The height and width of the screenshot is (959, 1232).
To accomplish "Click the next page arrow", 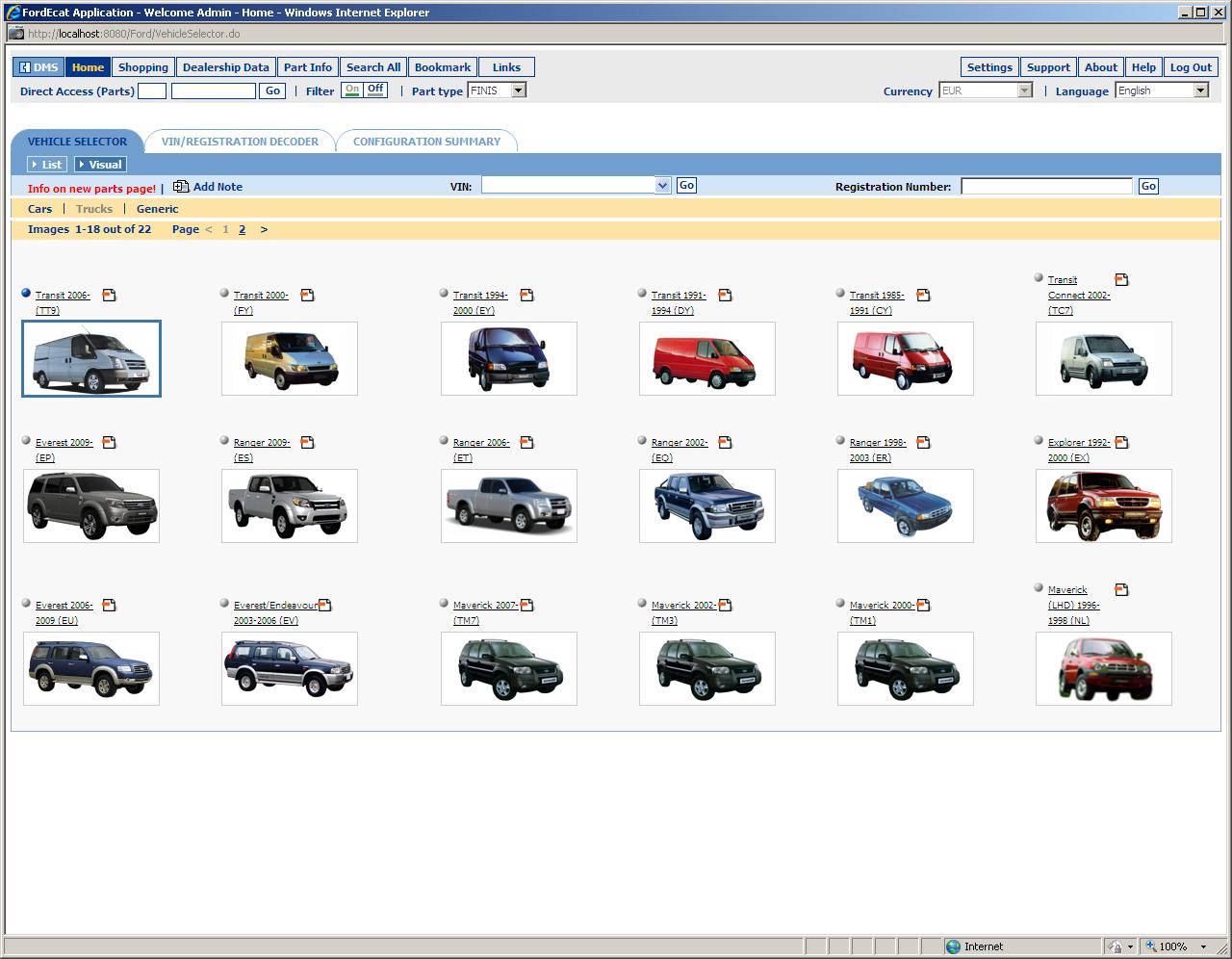I will click(264, 229).
